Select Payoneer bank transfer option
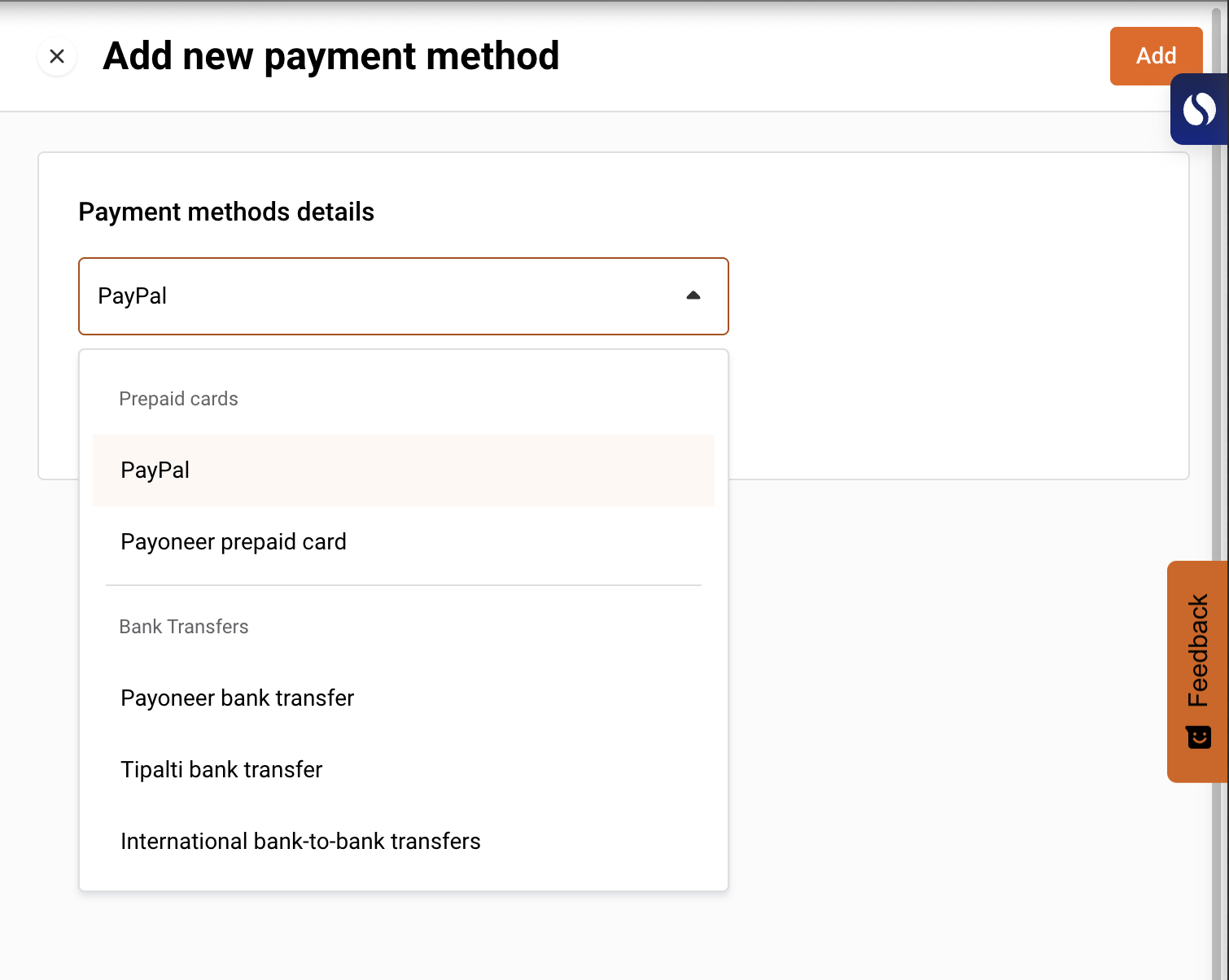This screenshot has height=980, width=1229. pos(238,698)
